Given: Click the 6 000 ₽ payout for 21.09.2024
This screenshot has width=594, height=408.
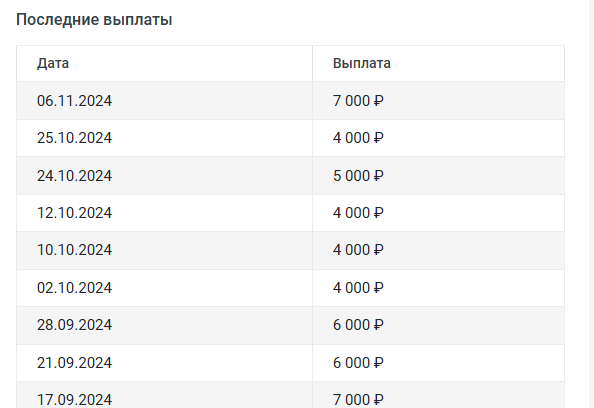Looking at the screenshot, I should (x=358, y=363).
